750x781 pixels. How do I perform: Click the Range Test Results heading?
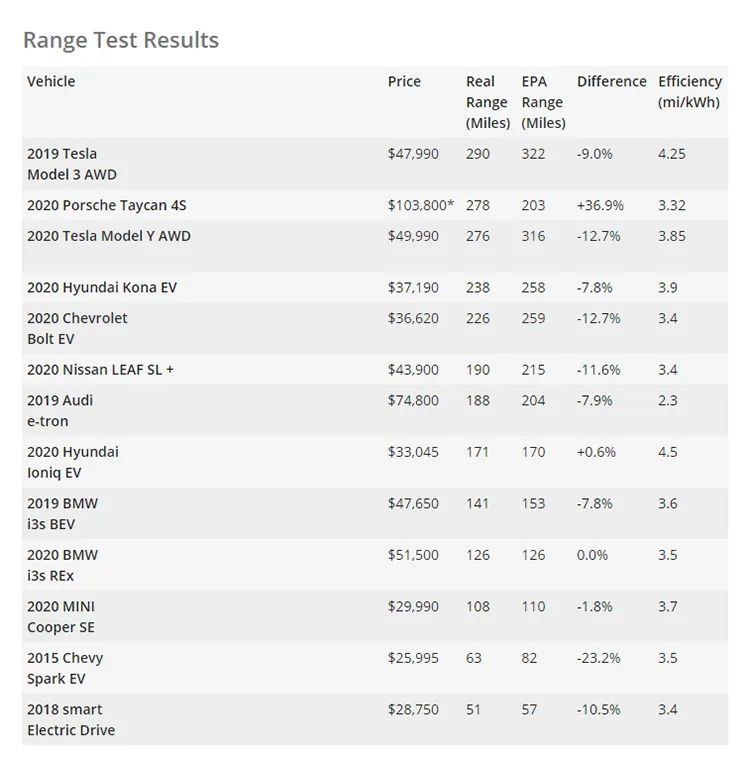point(121,40)
